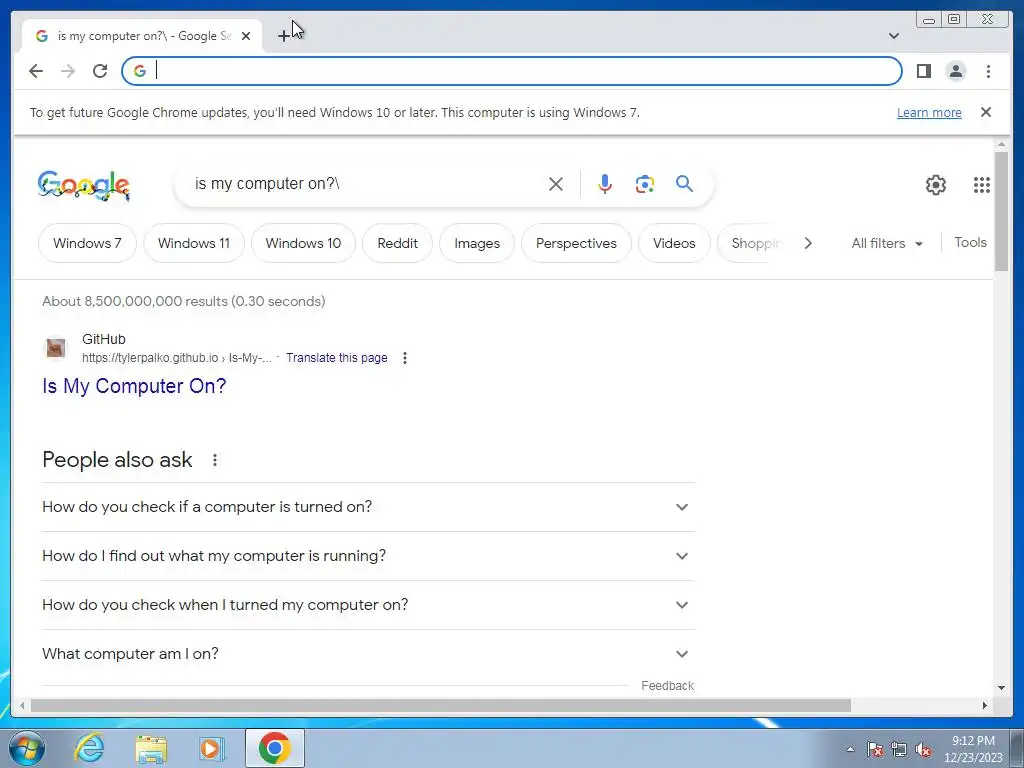This screenshot has width=1024, height=768.
Task: Reload the current page
Action: point(100,71)
